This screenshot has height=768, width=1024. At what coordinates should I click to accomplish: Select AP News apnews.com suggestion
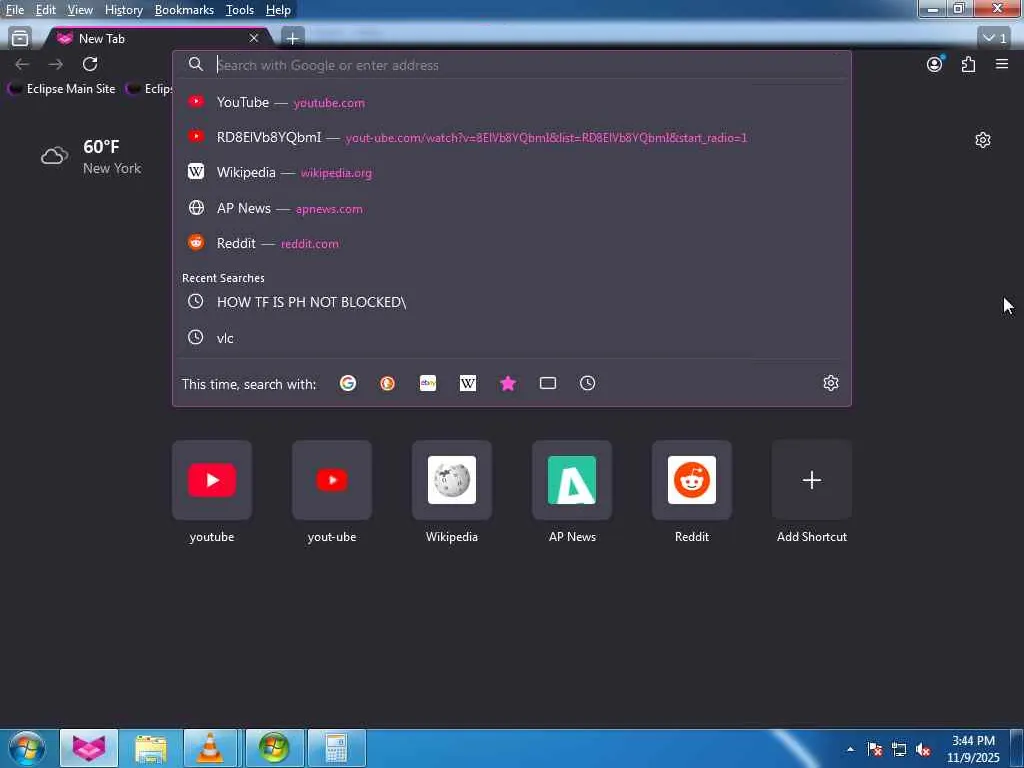pos(511,208)
